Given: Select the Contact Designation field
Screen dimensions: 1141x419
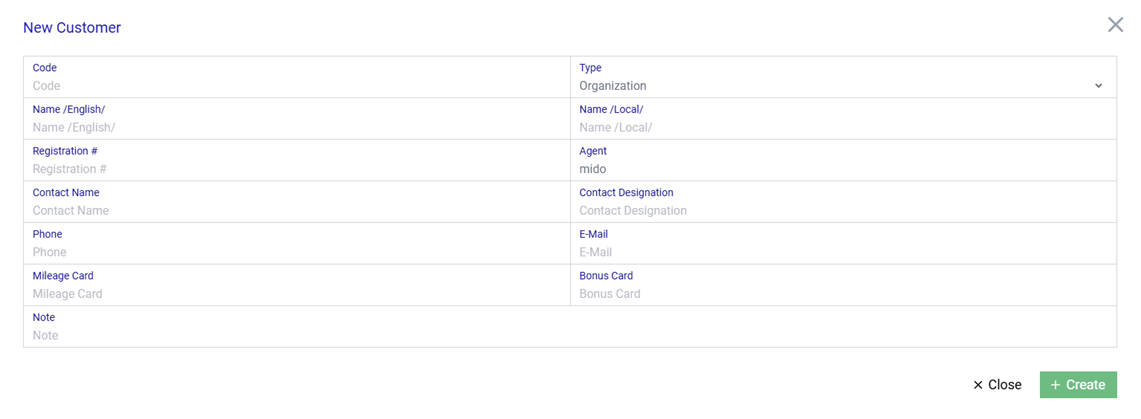Looking at the screenshot, I should (842, 211).
